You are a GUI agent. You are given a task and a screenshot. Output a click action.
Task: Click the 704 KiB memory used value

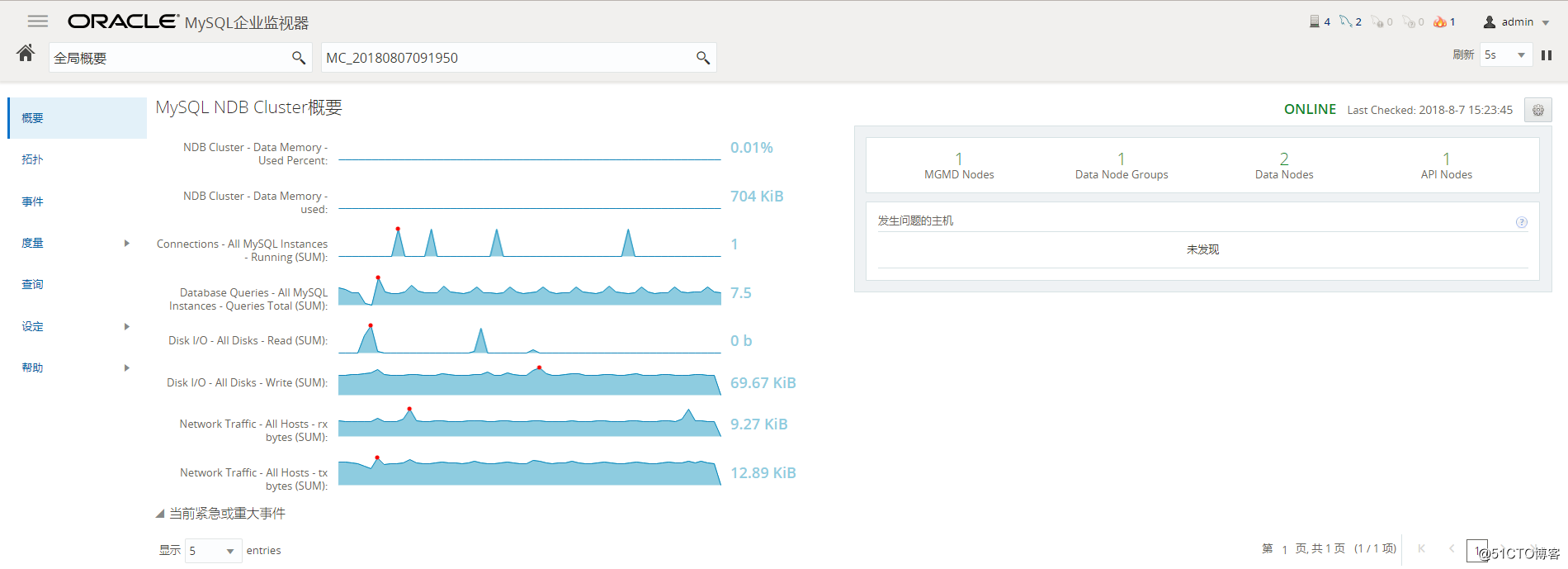click(x=757, y=197)
